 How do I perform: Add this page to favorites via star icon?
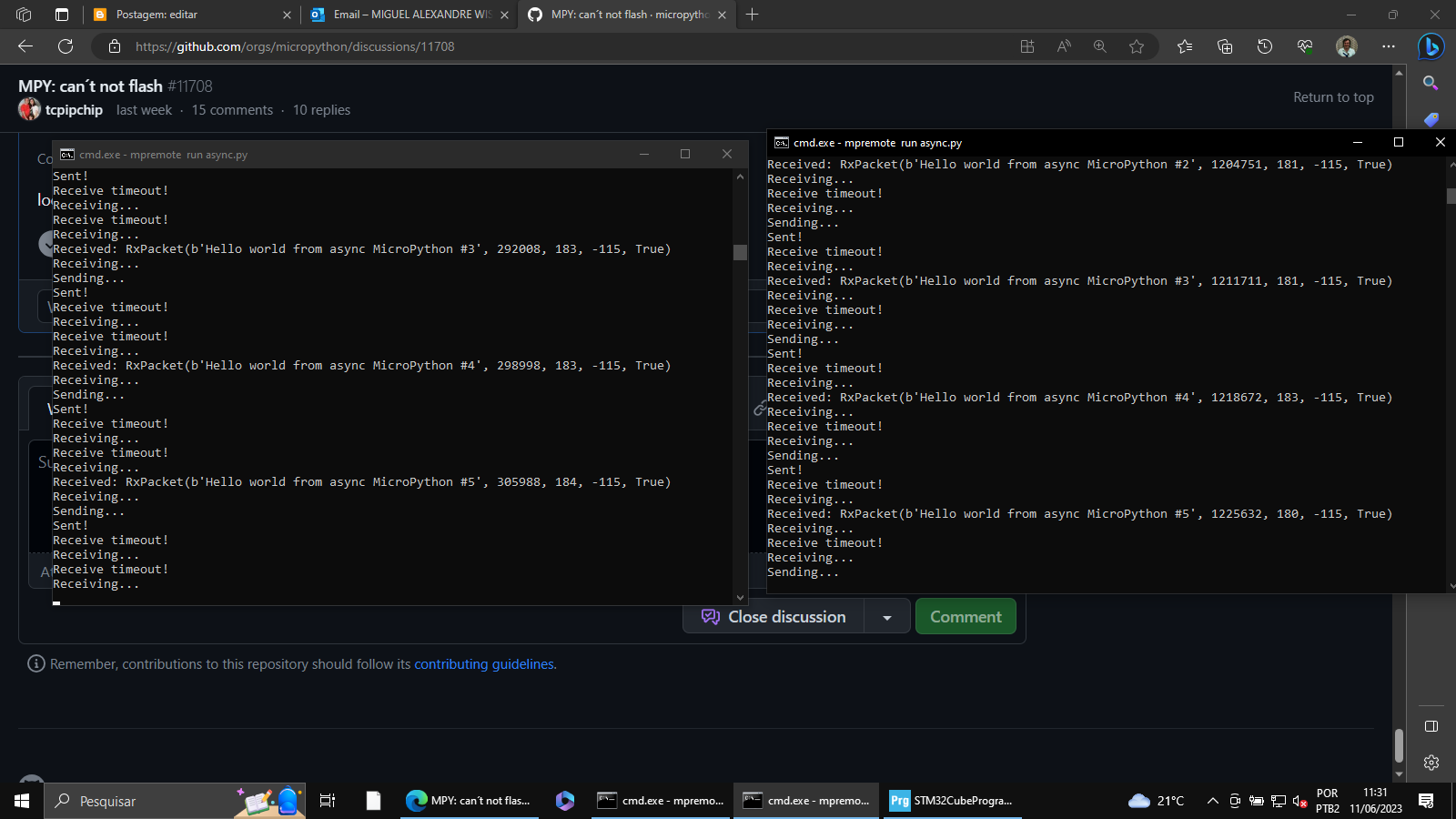point(1137,46)
